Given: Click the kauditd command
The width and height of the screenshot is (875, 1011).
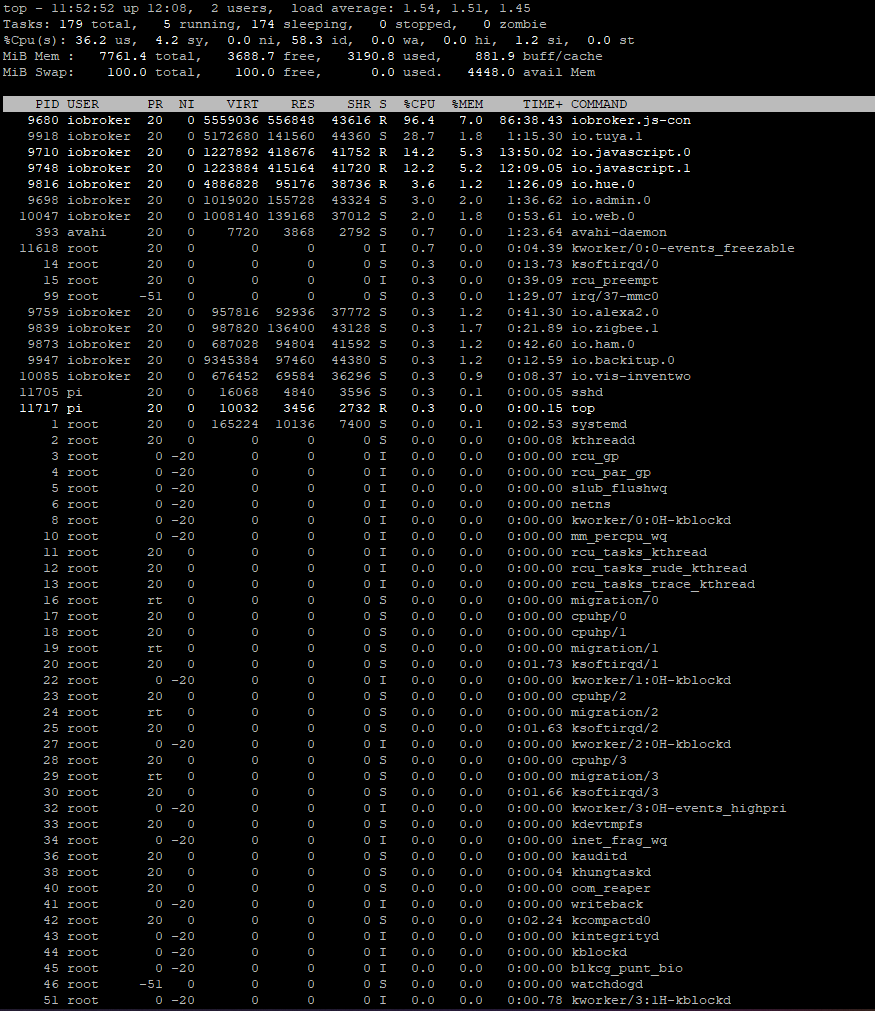Looking at the screenshot, I should point(599,857).
